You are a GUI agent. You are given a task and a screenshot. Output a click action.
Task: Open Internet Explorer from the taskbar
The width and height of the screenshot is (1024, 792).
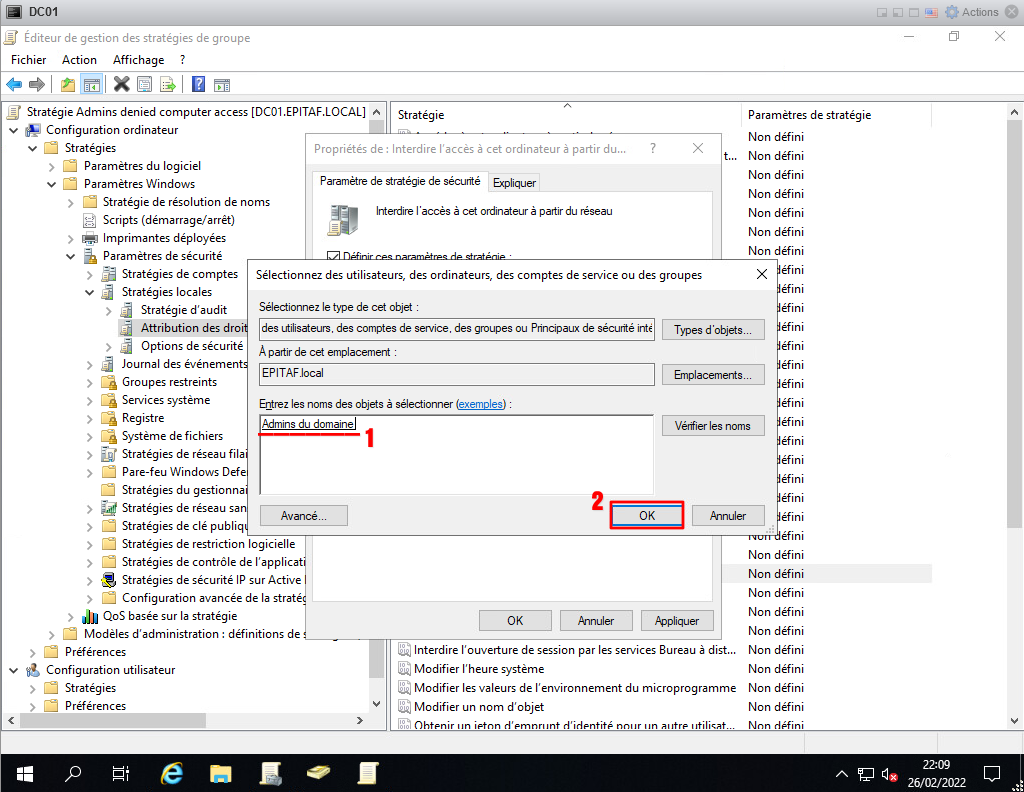172,773
